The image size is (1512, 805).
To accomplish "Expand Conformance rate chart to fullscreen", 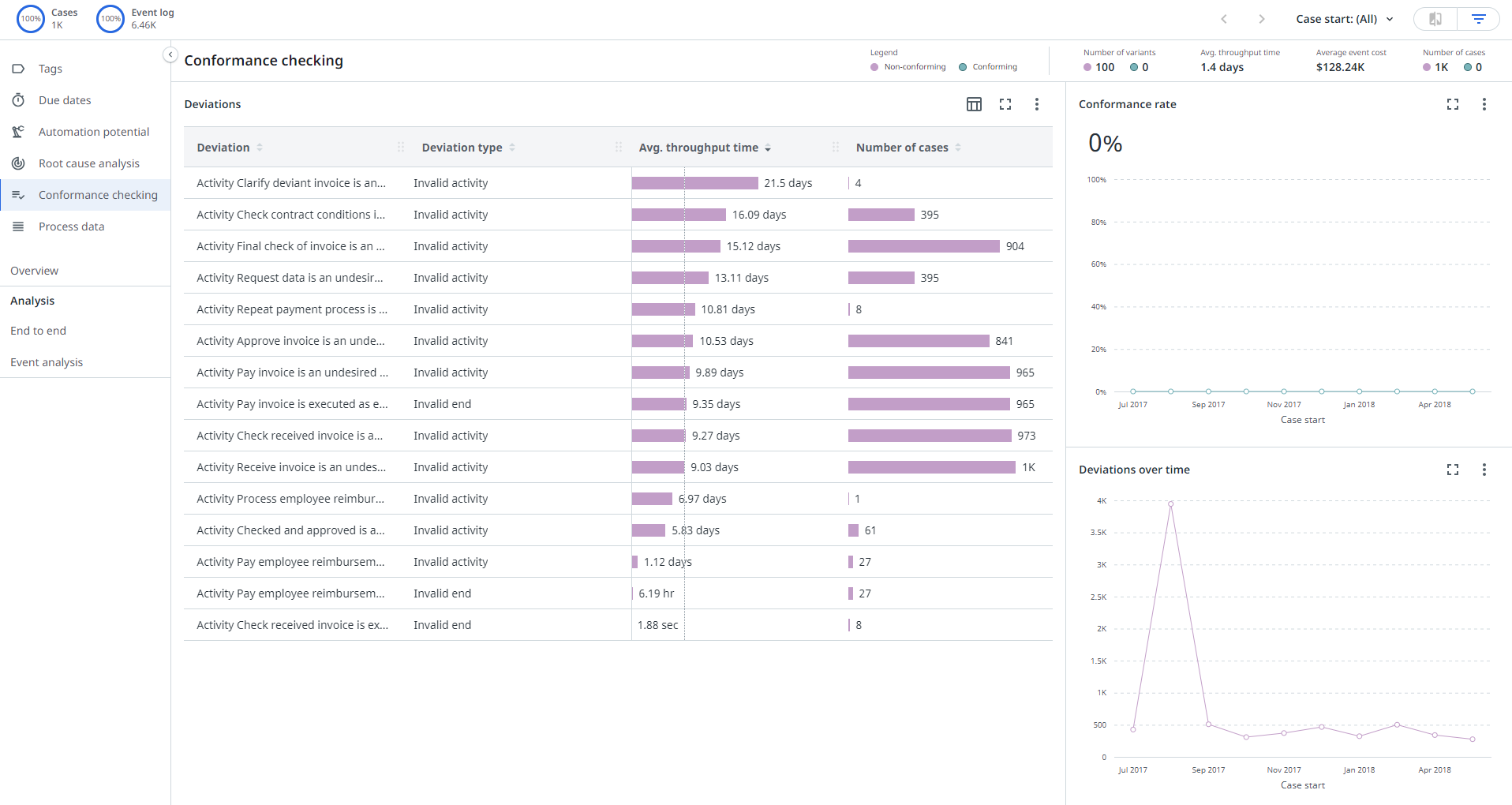I will tap(1452, 104).
